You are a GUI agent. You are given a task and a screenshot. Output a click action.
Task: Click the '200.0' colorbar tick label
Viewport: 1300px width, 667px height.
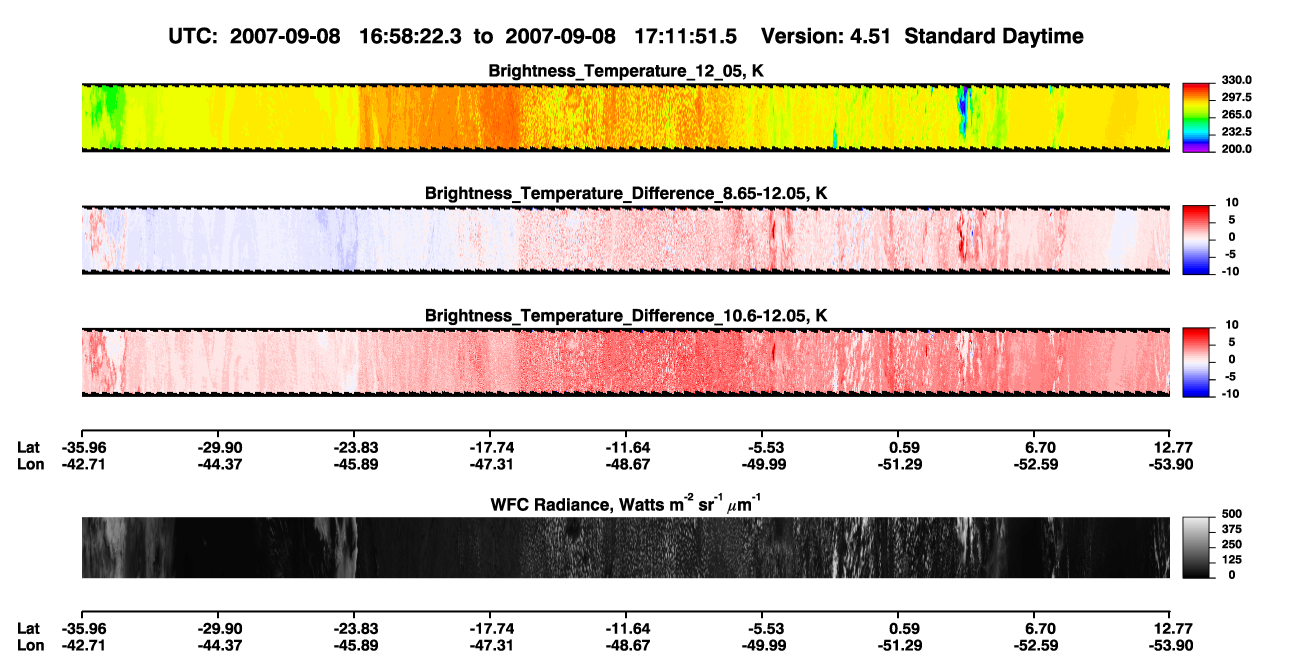click(x=1237, y=148)
